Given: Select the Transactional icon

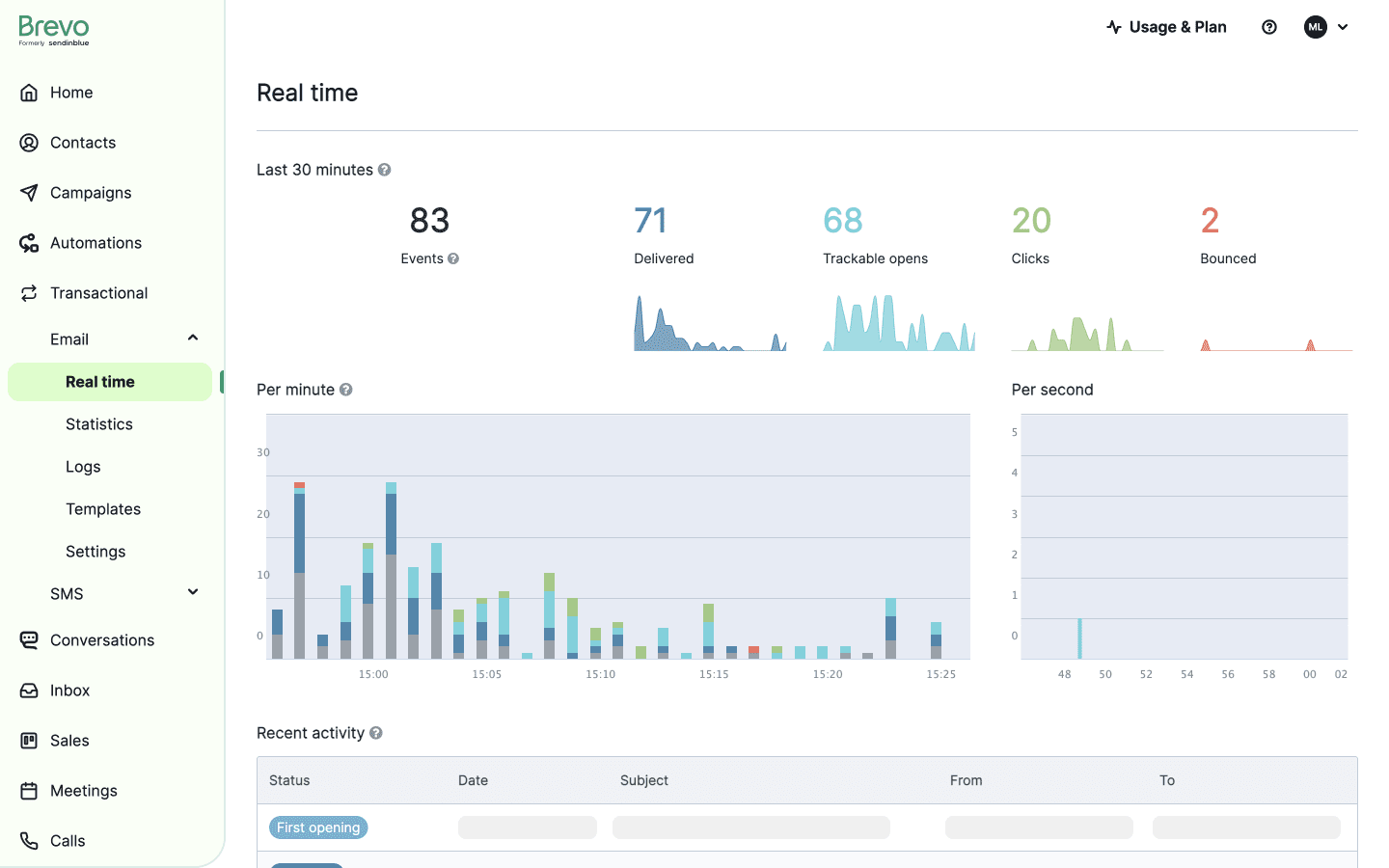Looking at the screenshot, I should pos(28,292).
